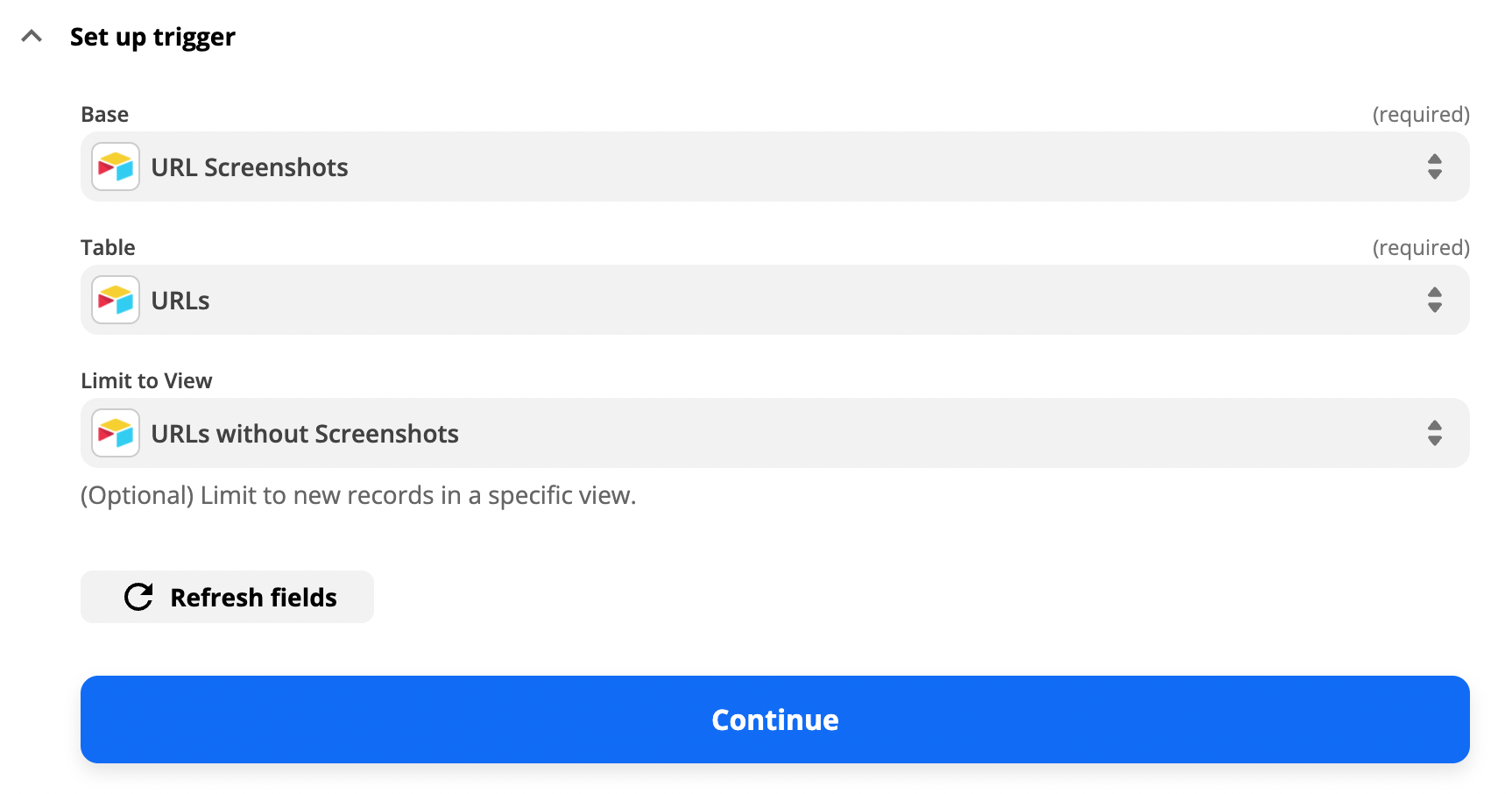Select the Set up trigger heading
The image size is (1512, 794).
[x=153, y=37]
